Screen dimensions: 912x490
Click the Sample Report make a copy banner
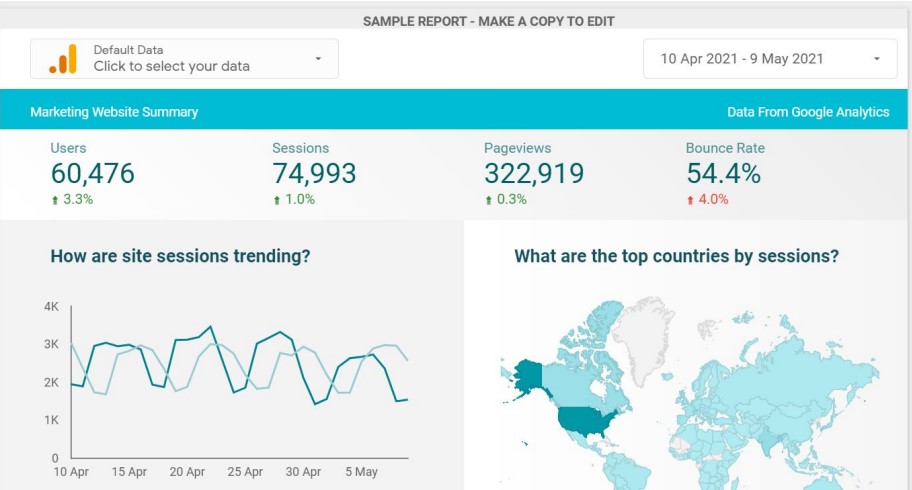(x=488, y=21)
